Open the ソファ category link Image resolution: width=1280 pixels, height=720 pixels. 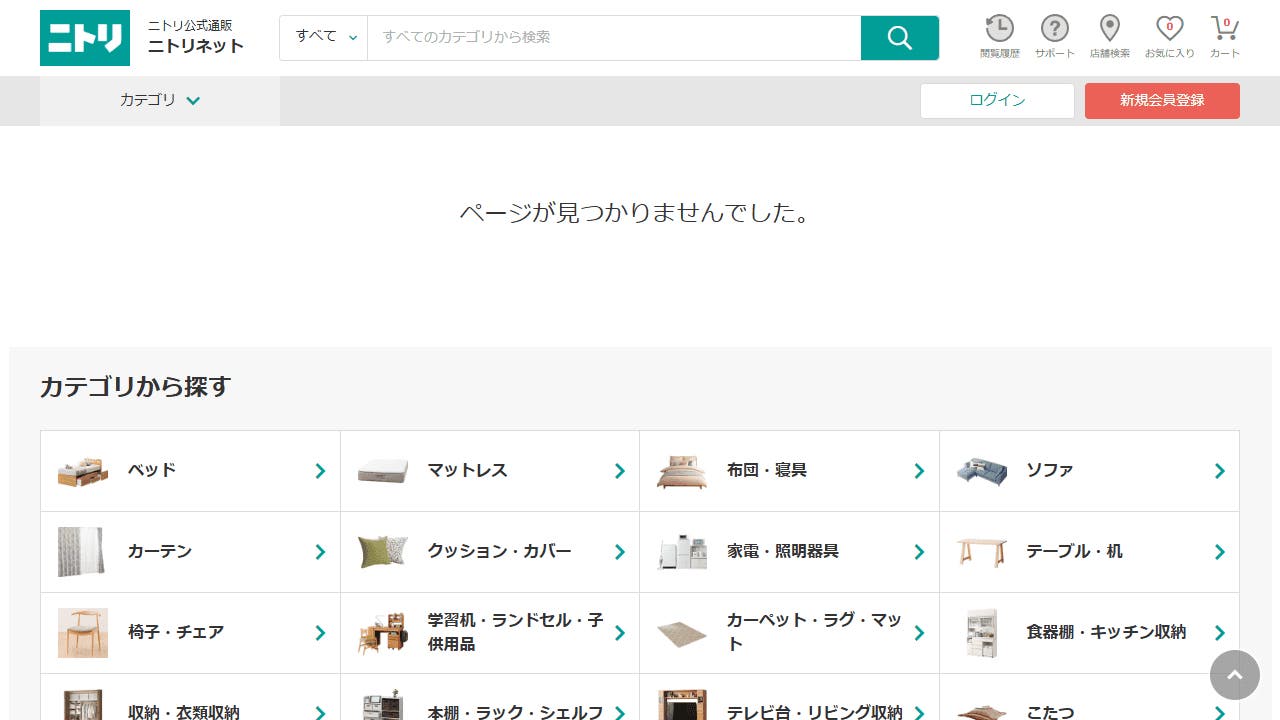click(x=1090, y=471)
